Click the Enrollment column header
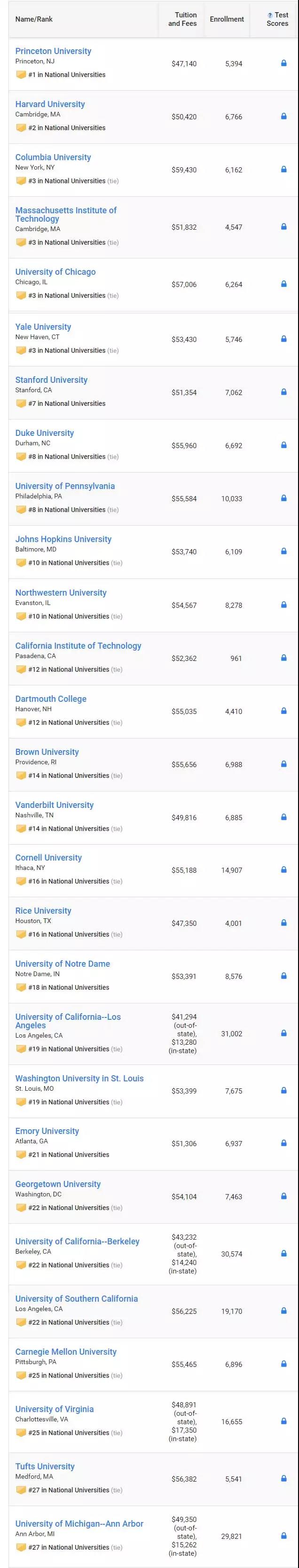Image resolution: width=299 pixels, height=1568 pixels. (227, 19)
